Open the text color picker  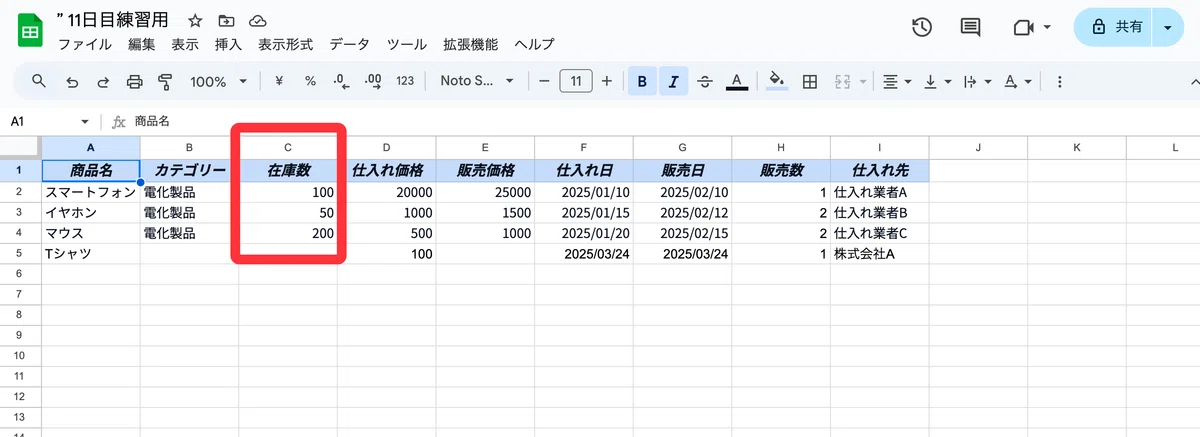point(737,81)
